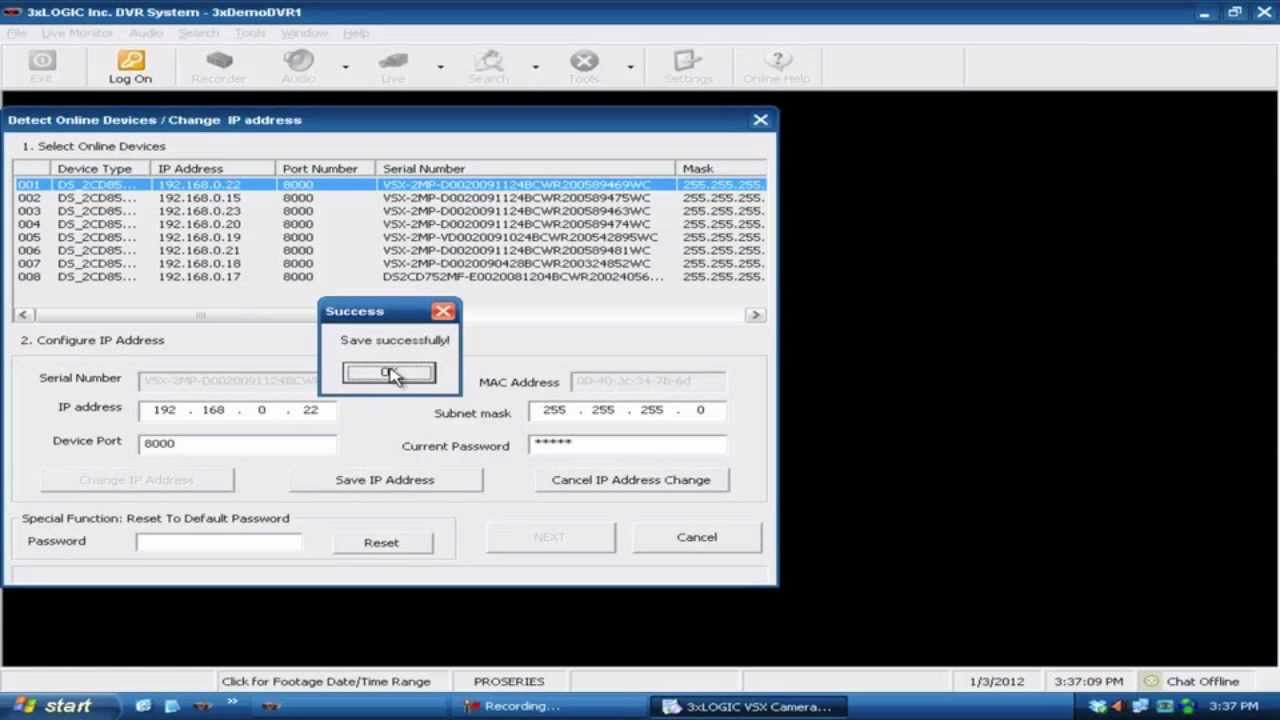The width and height of the screenshot is (1280, 720).
Task: Select device row 008 with IP 192.168.0.17
Action: [x=390, y=276]
